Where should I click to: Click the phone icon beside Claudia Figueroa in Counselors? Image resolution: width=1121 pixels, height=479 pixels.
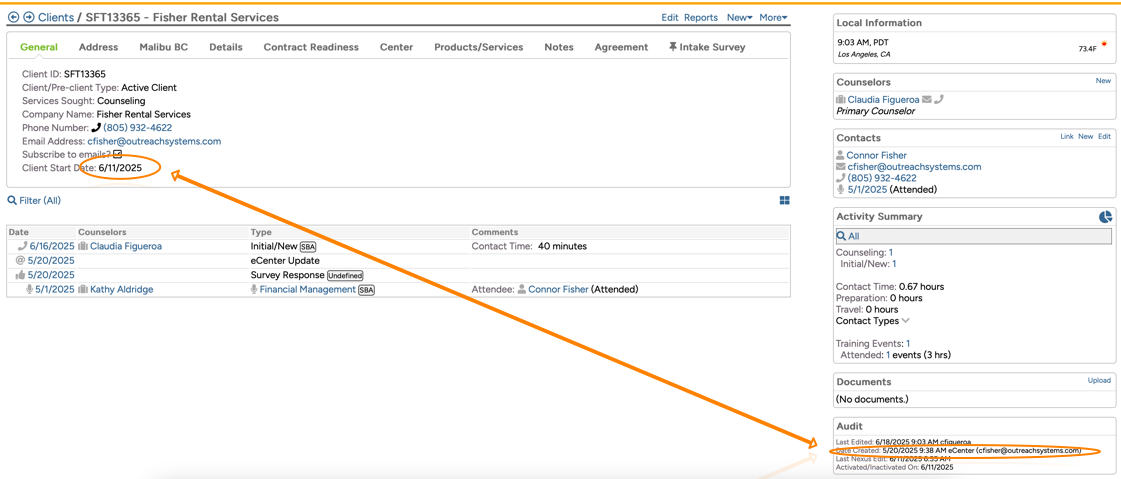click(x=939, y=99)
